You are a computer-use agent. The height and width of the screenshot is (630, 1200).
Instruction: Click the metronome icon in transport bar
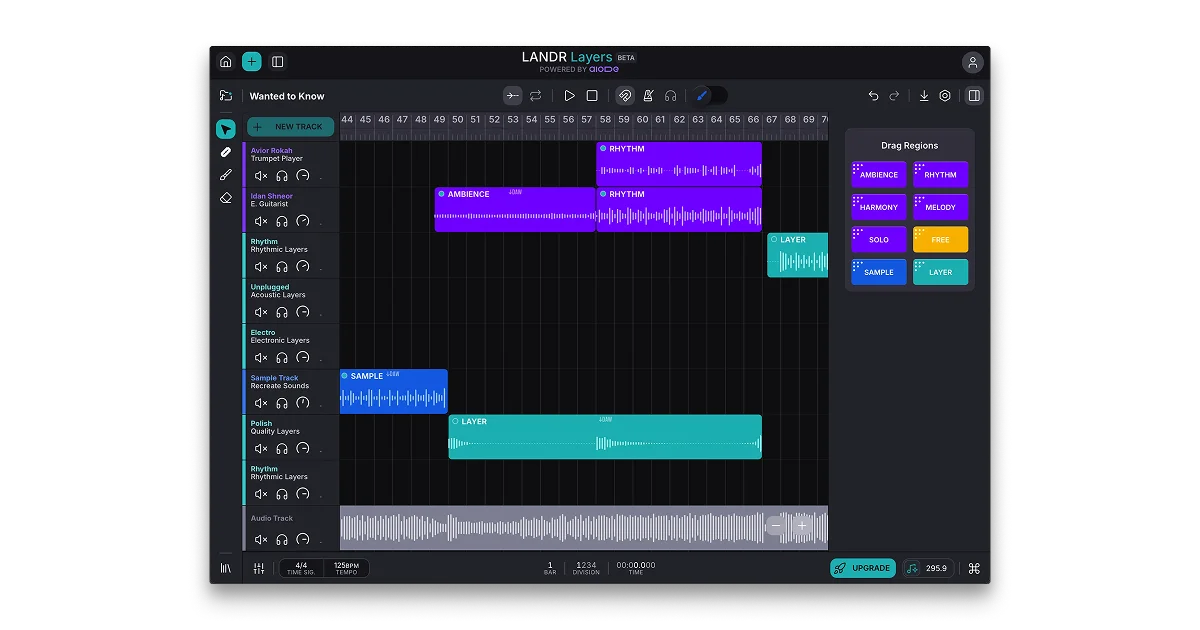point(648,96)
